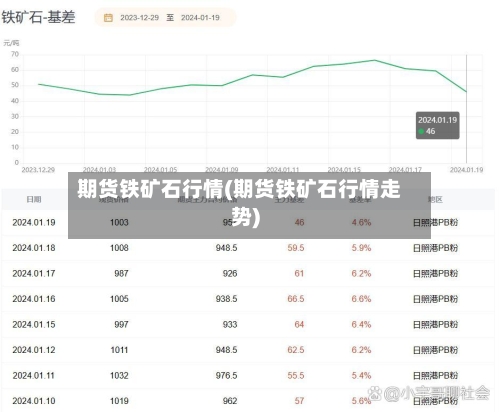Click spot price 1032 in 2024.01.11 row
500x412 pixels.
coord(119,376)
